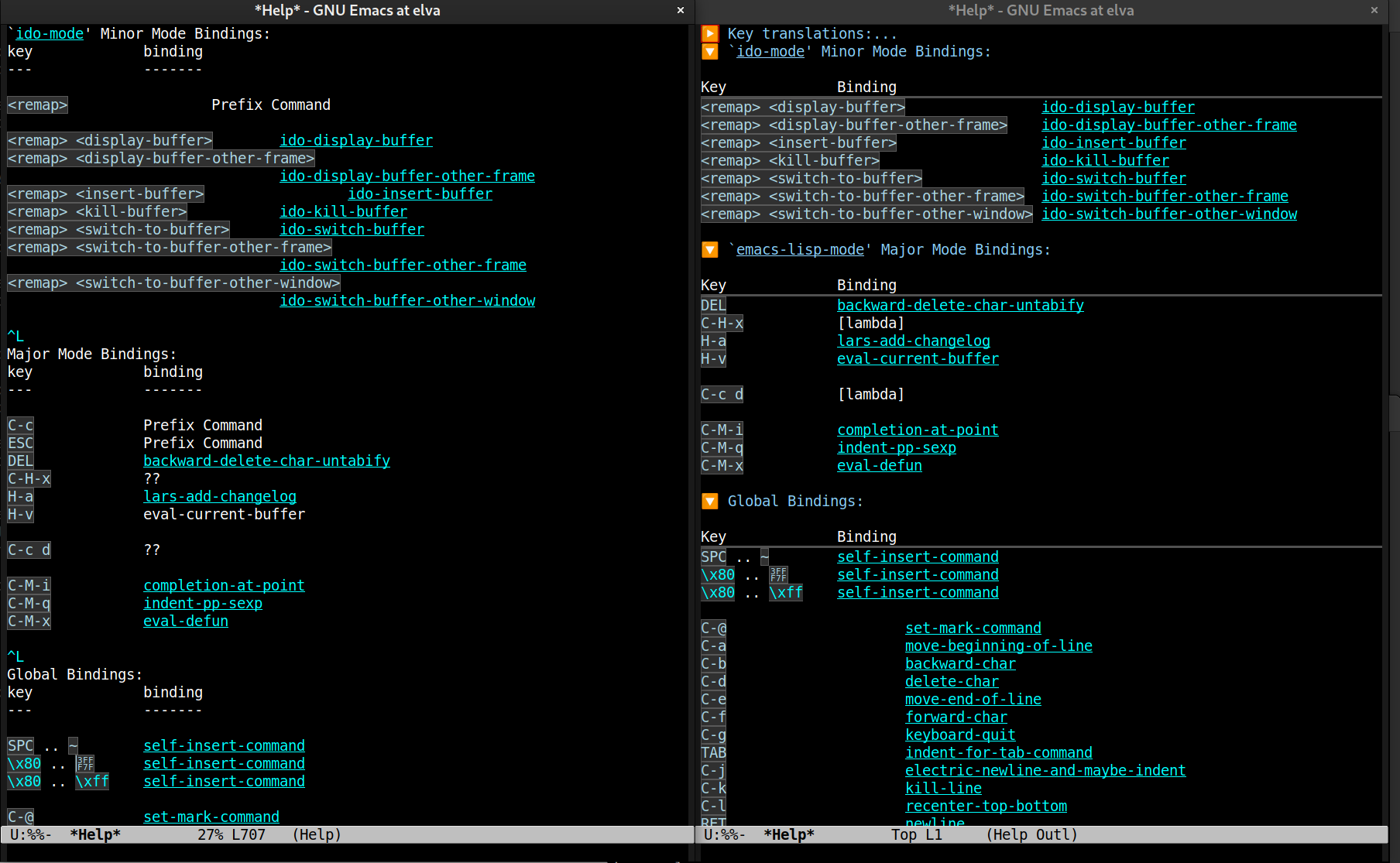Open move-beginning-of-line link
Screen dimensions: 1400x863
click(x=999, y=646)
